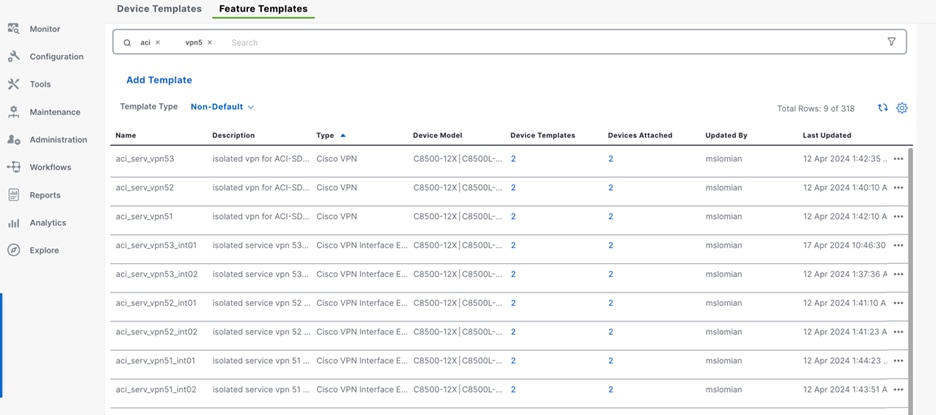Open the Analytics menu label

(x=48, y=223)
